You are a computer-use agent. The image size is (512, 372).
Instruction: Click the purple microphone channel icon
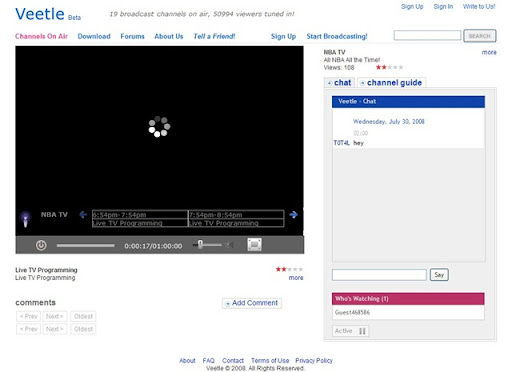click(26, 219)
